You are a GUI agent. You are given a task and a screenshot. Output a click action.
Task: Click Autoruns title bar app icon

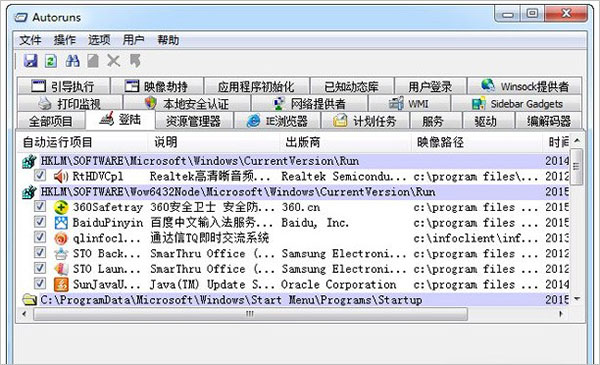[21, 17]
